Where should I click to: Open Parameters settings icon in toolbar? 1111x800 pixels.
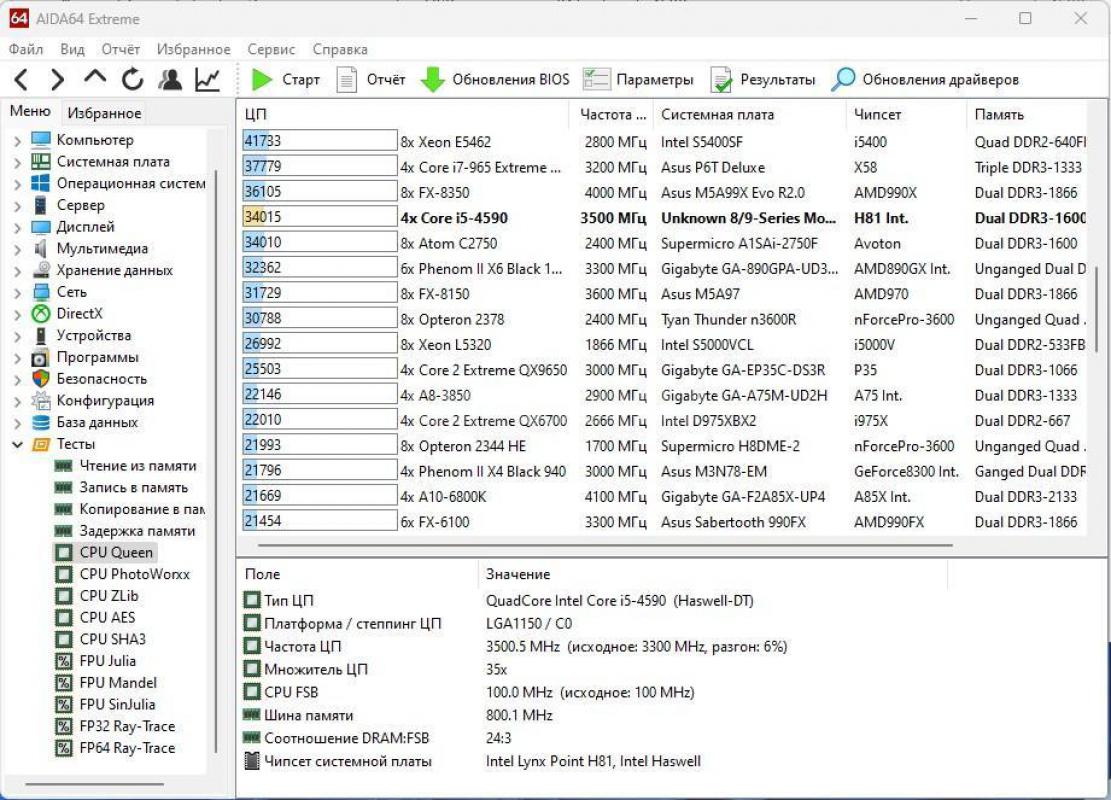(597, 80)
